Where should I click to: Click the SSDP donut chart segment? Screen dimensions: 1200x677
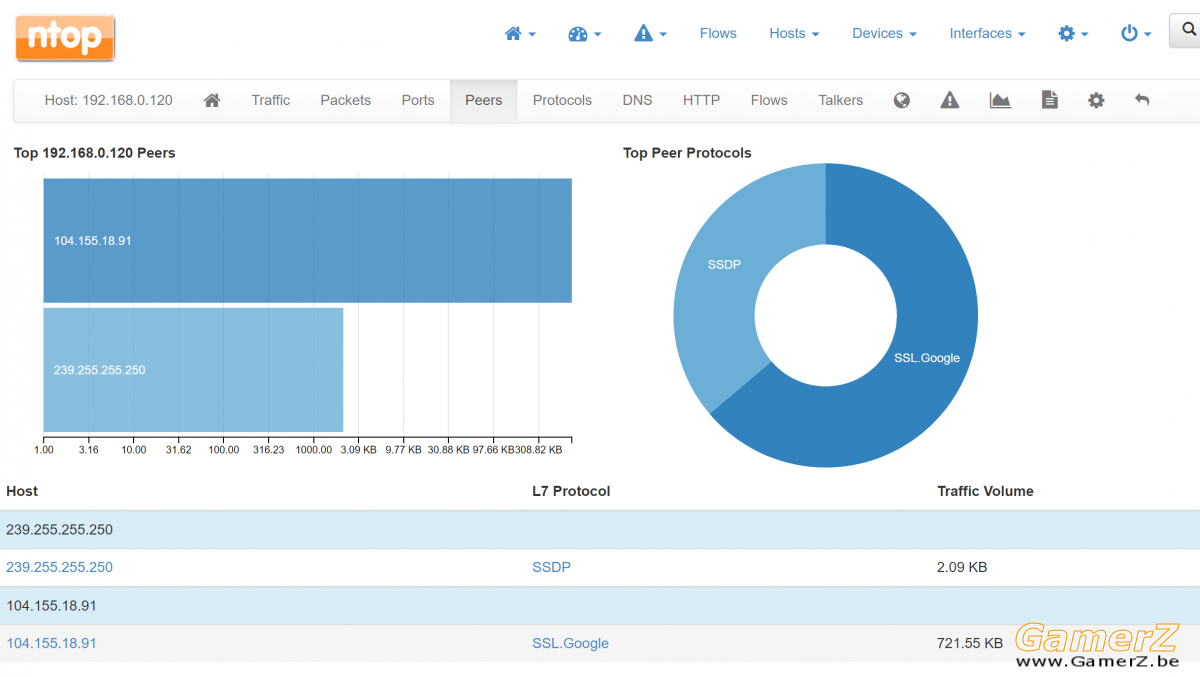coord(722,280)
